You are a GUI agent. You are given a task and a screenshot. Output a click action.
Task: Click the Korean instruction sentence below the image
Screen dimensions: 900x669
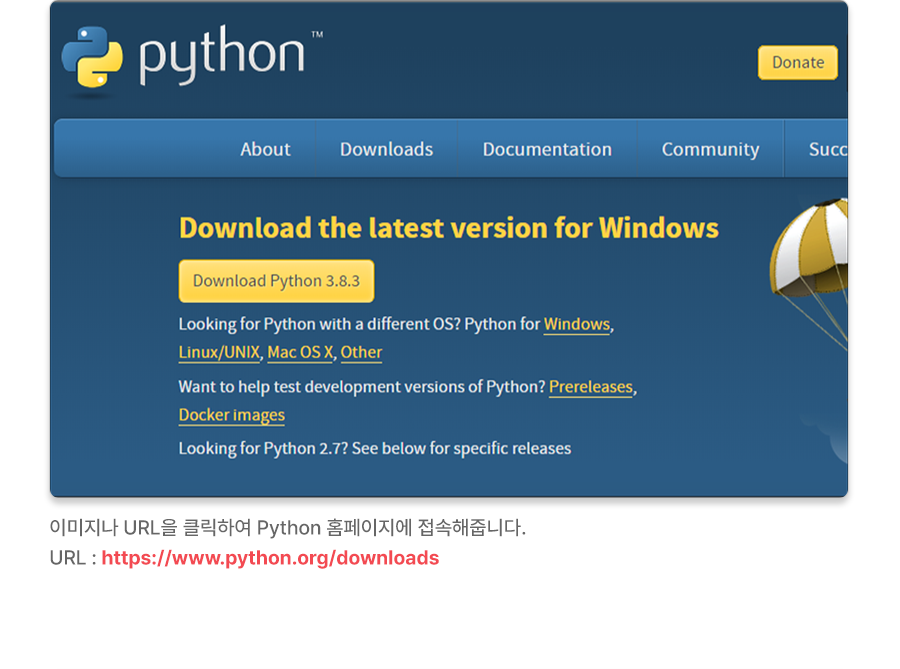pyautogui.click(x=287, y=528)
